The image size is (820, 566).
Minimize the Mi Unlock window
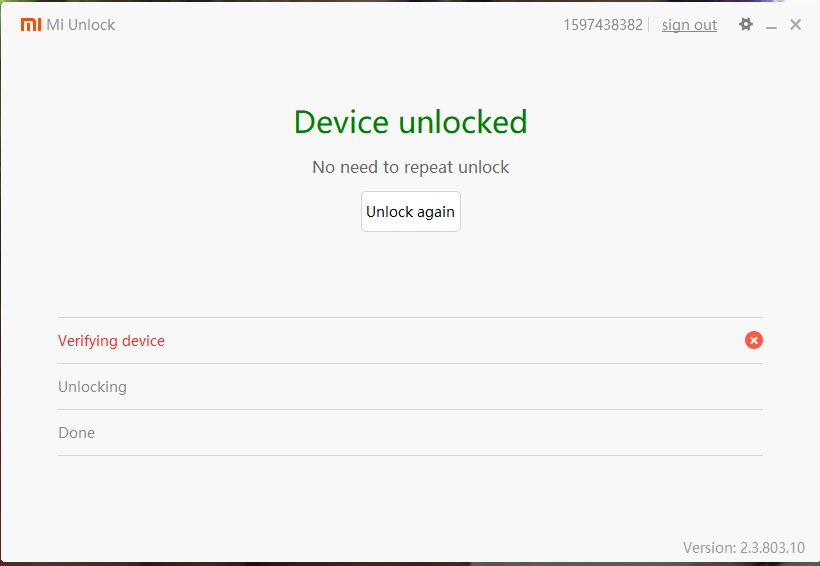coord(772,26)
